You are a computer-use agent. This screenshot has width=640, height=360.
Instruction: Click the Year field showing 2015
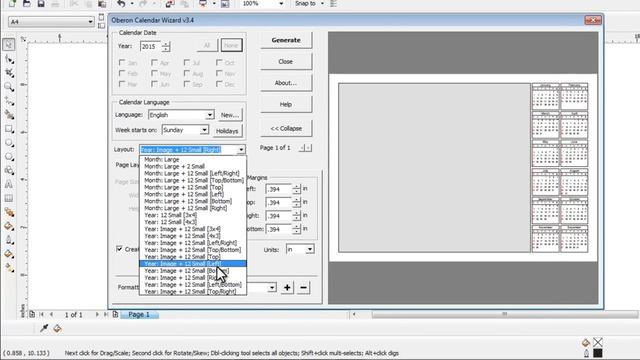click(150, 47)
